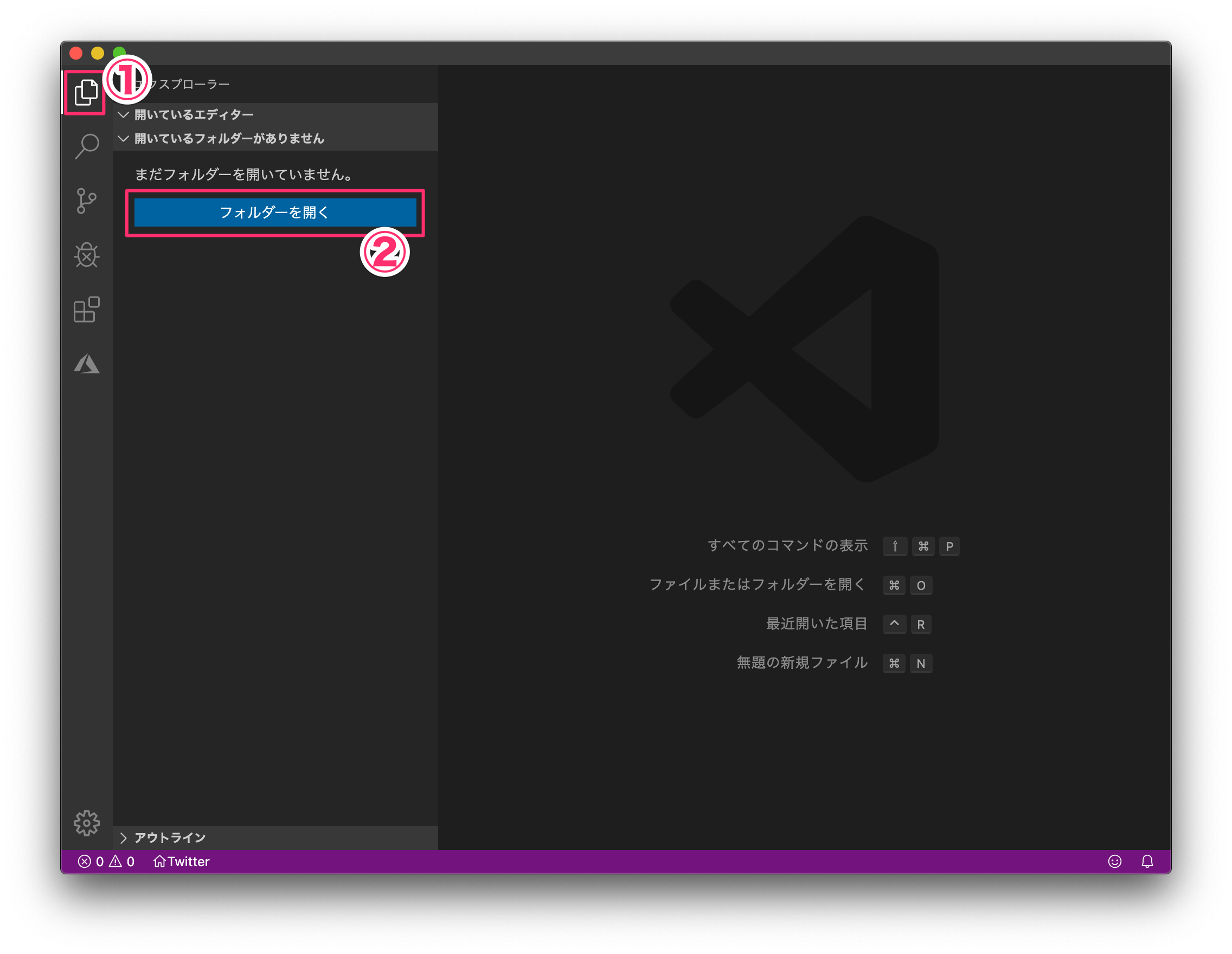Open the Explorer view in activity bar

point(86,92)
